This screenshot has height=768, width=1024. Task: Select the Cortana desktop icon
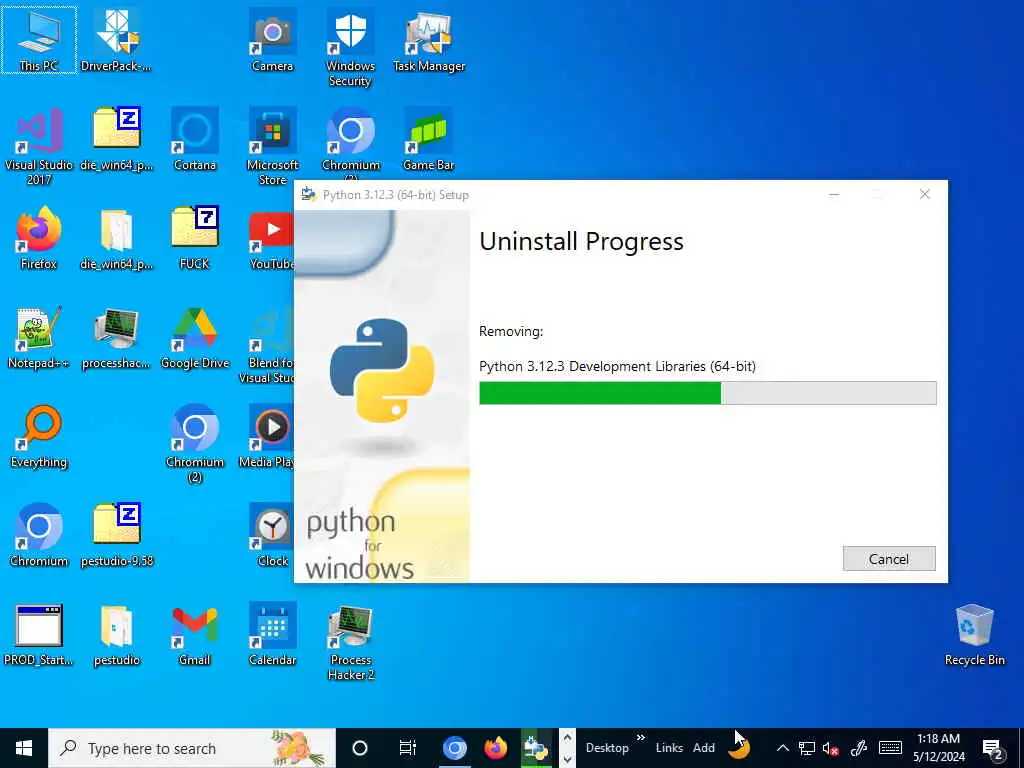(195, 139)
